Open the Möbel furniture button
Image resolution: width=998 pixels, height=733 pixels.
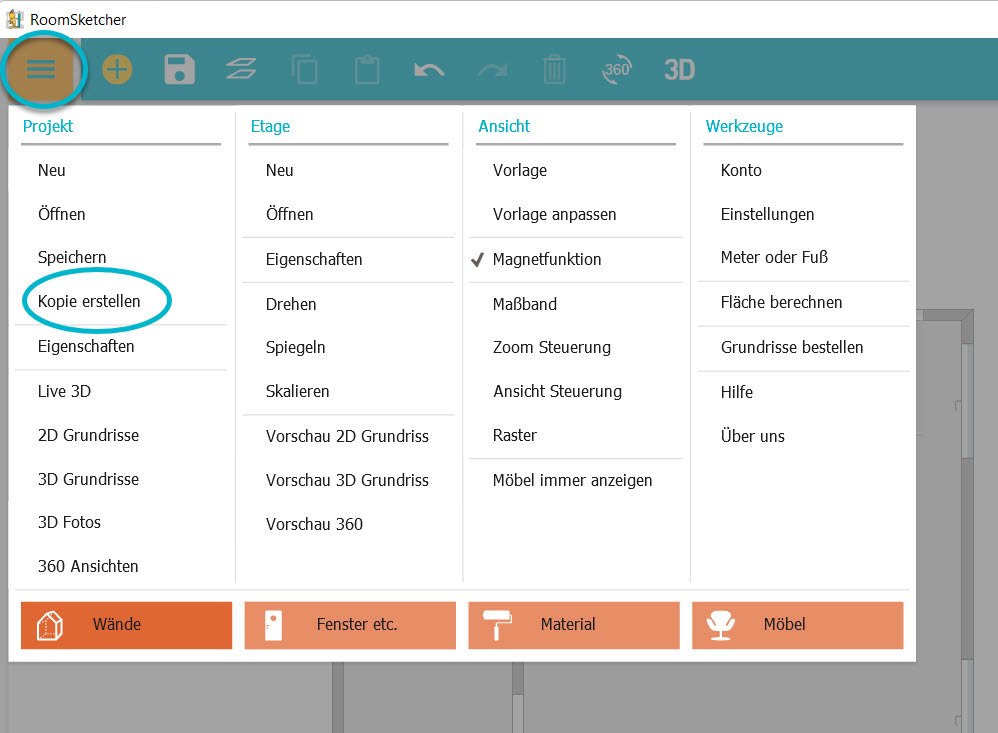click(797, 625)
